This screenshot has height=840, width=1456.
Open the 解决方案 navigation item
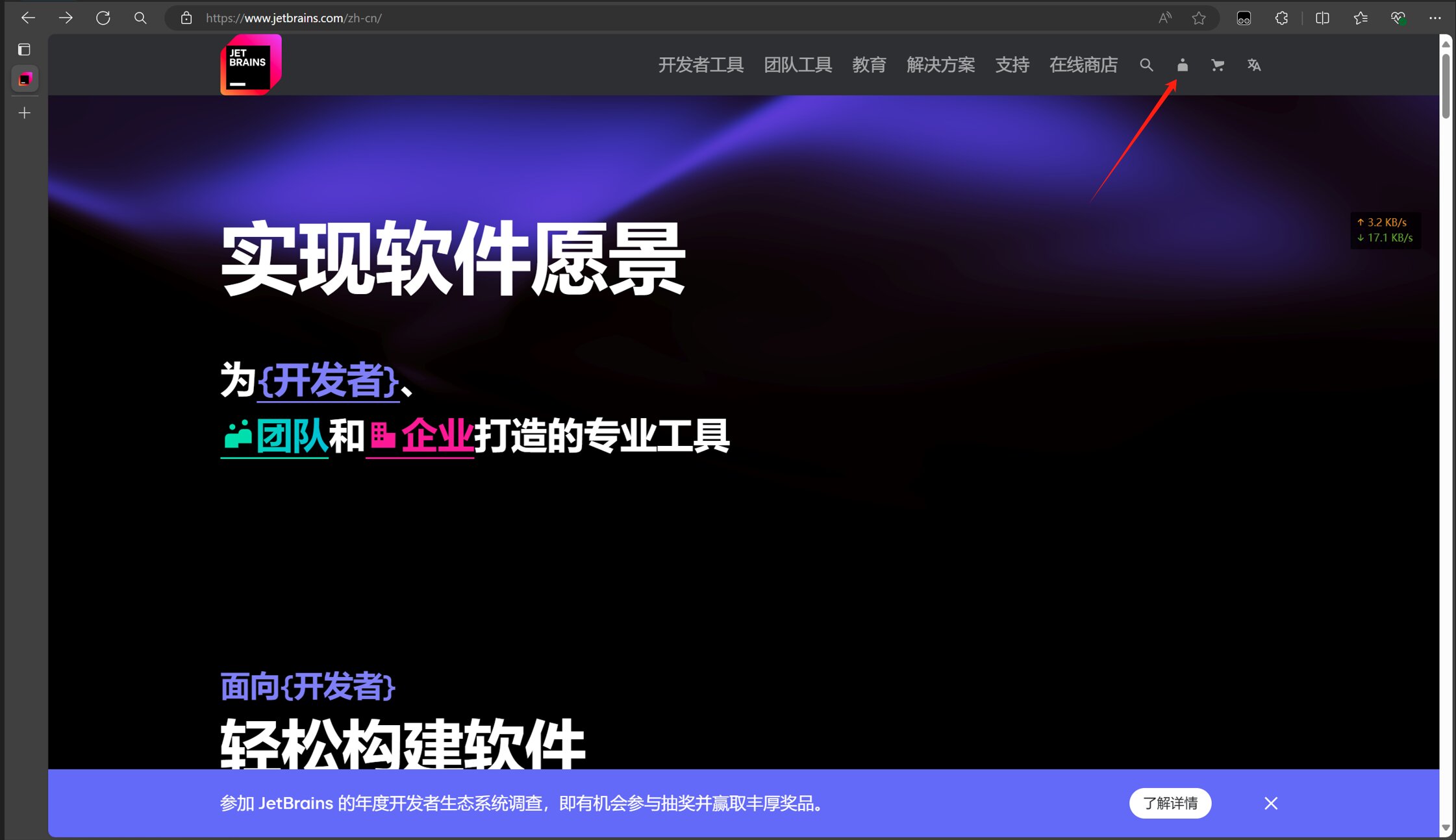click(x=940, y=65)
